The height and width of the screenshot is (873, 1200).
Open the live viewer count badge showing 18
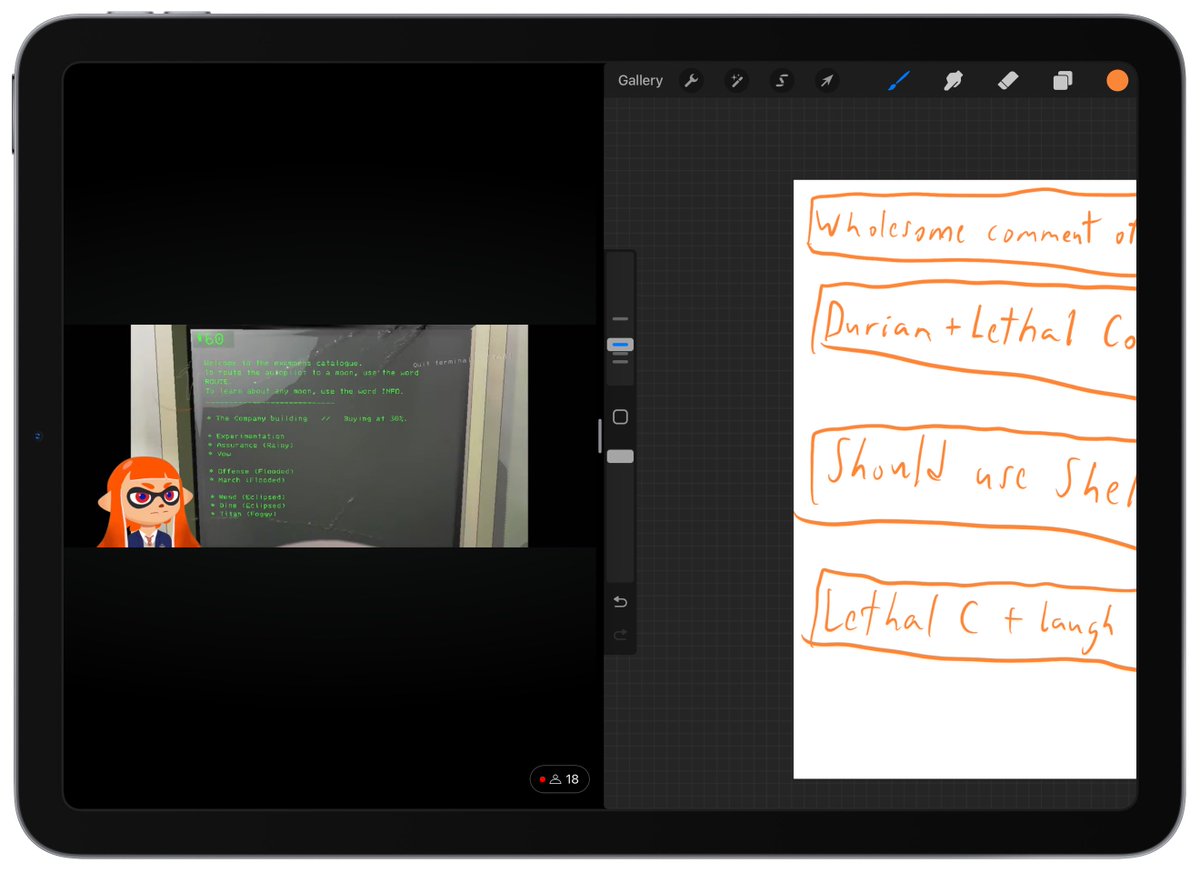559,779
